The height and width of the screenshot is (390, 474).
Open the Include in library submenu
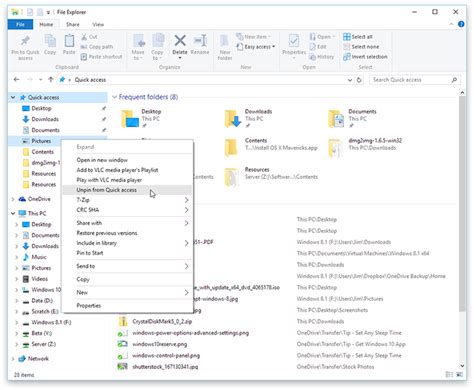pos(127,243)
